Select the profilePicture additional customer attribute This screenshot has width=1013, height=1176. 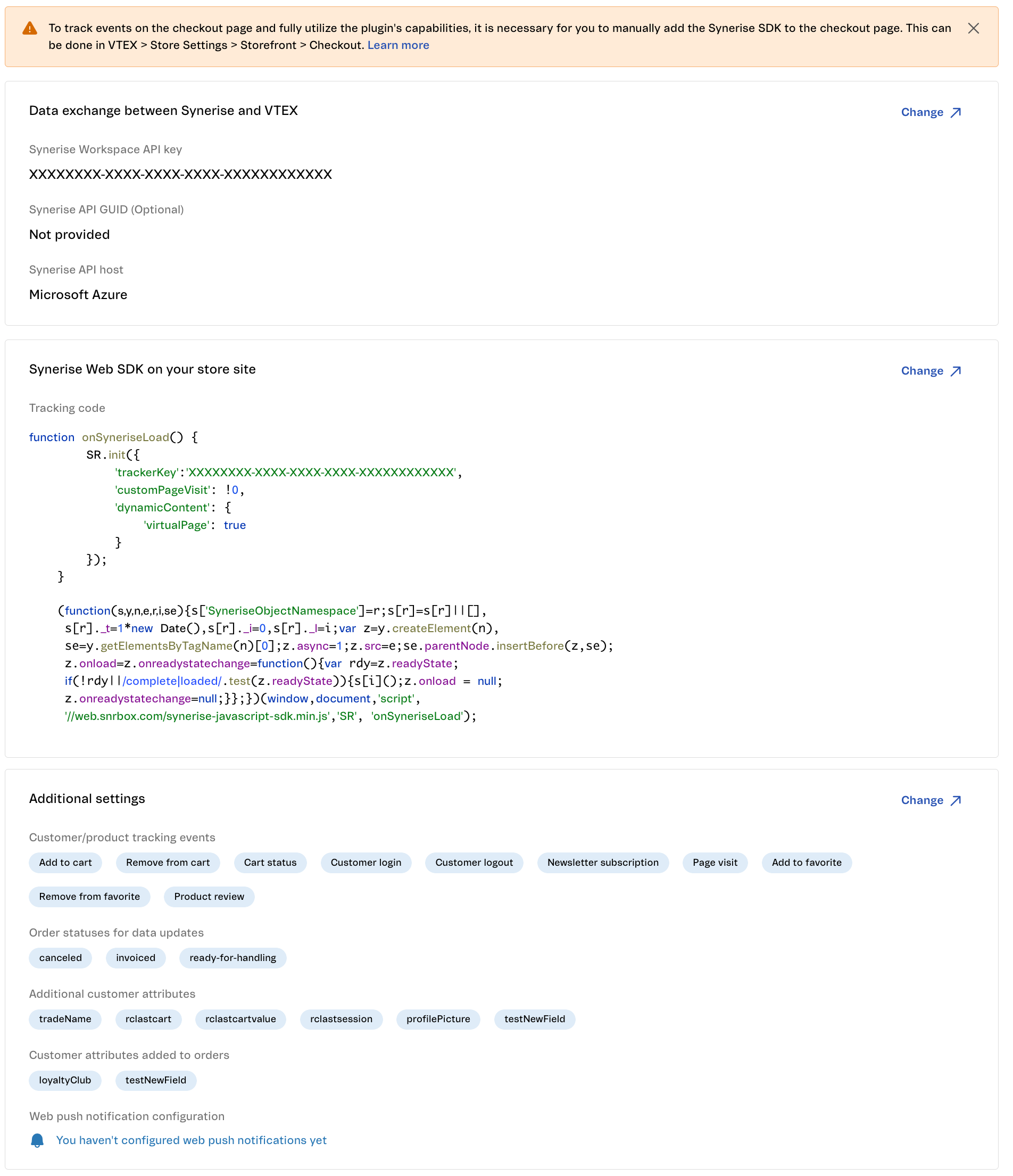pyautogui.click(x=438, y=1019)
